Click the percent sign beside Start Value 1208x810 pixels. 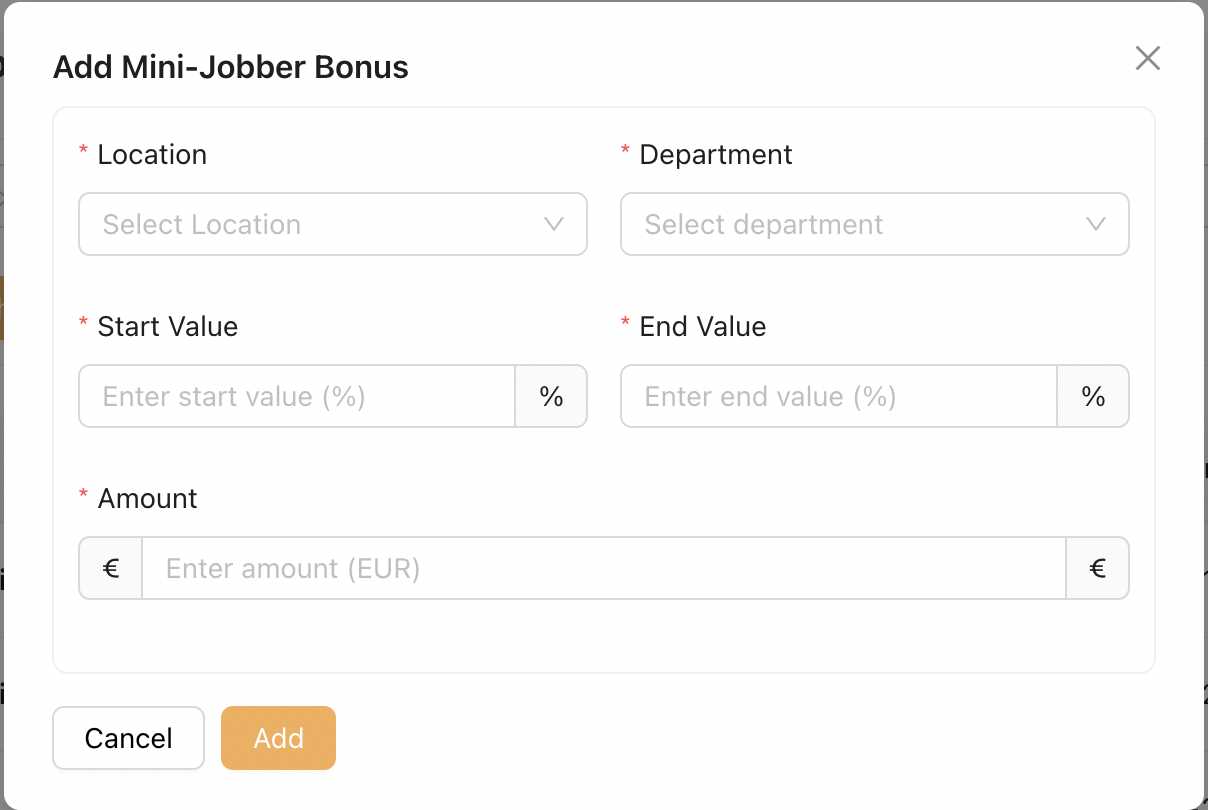click(551, 397)
